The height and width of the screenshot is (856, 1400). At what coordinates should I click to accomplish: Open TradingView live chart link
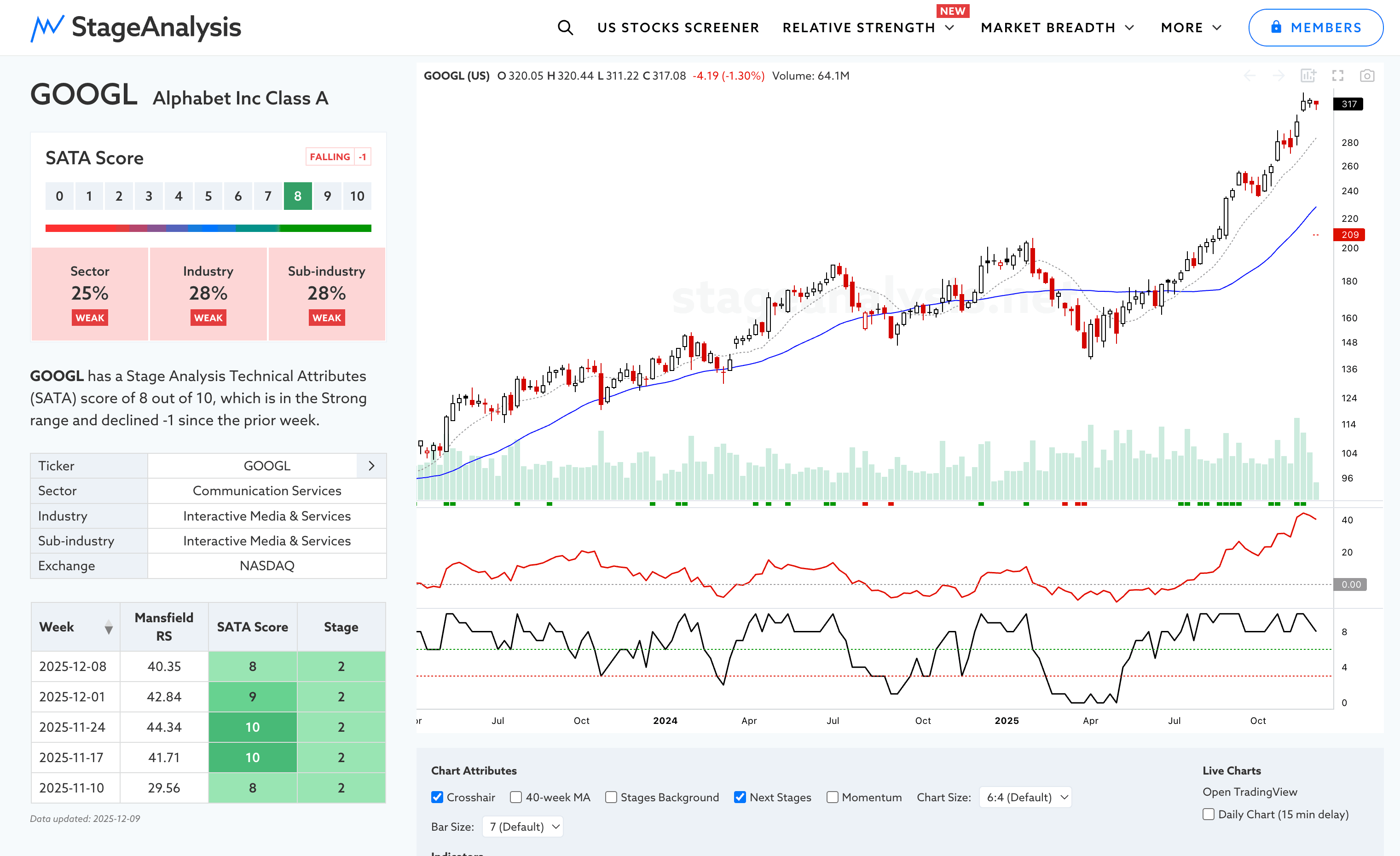click(1250, 792)
